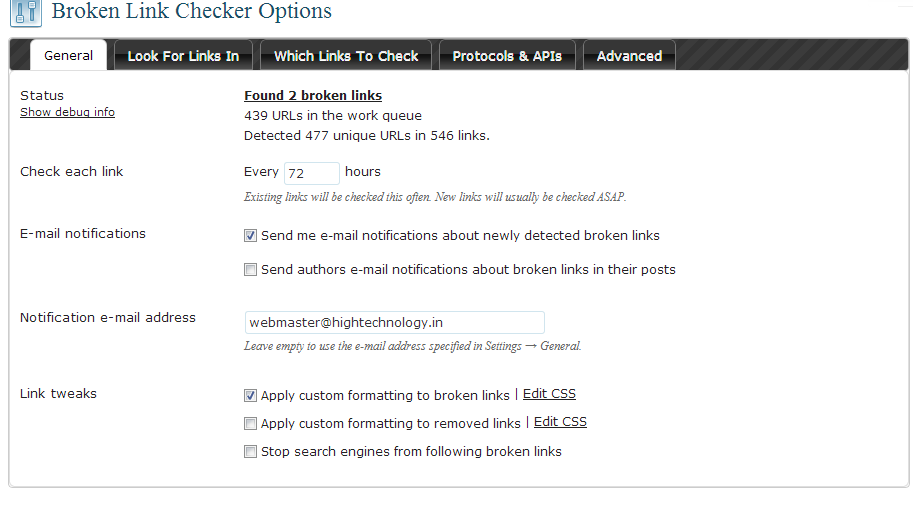
Task: Open Edit CSS for removed links
Action: pos(560,422)
